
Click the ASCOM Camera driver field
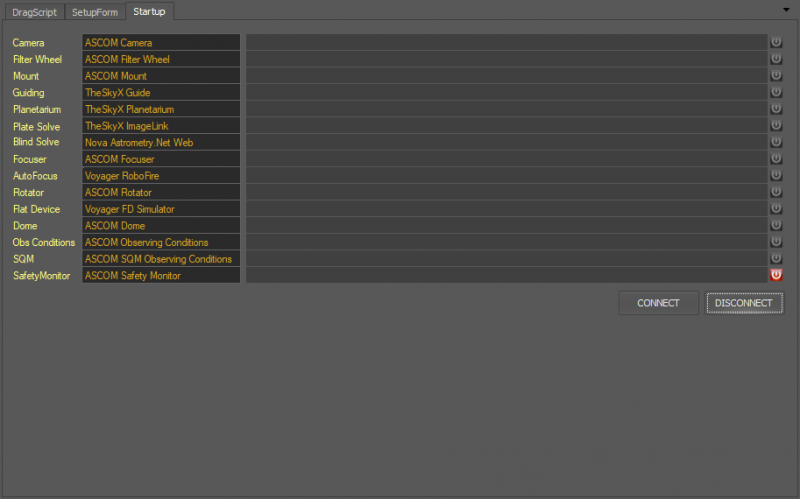(161, 42)
